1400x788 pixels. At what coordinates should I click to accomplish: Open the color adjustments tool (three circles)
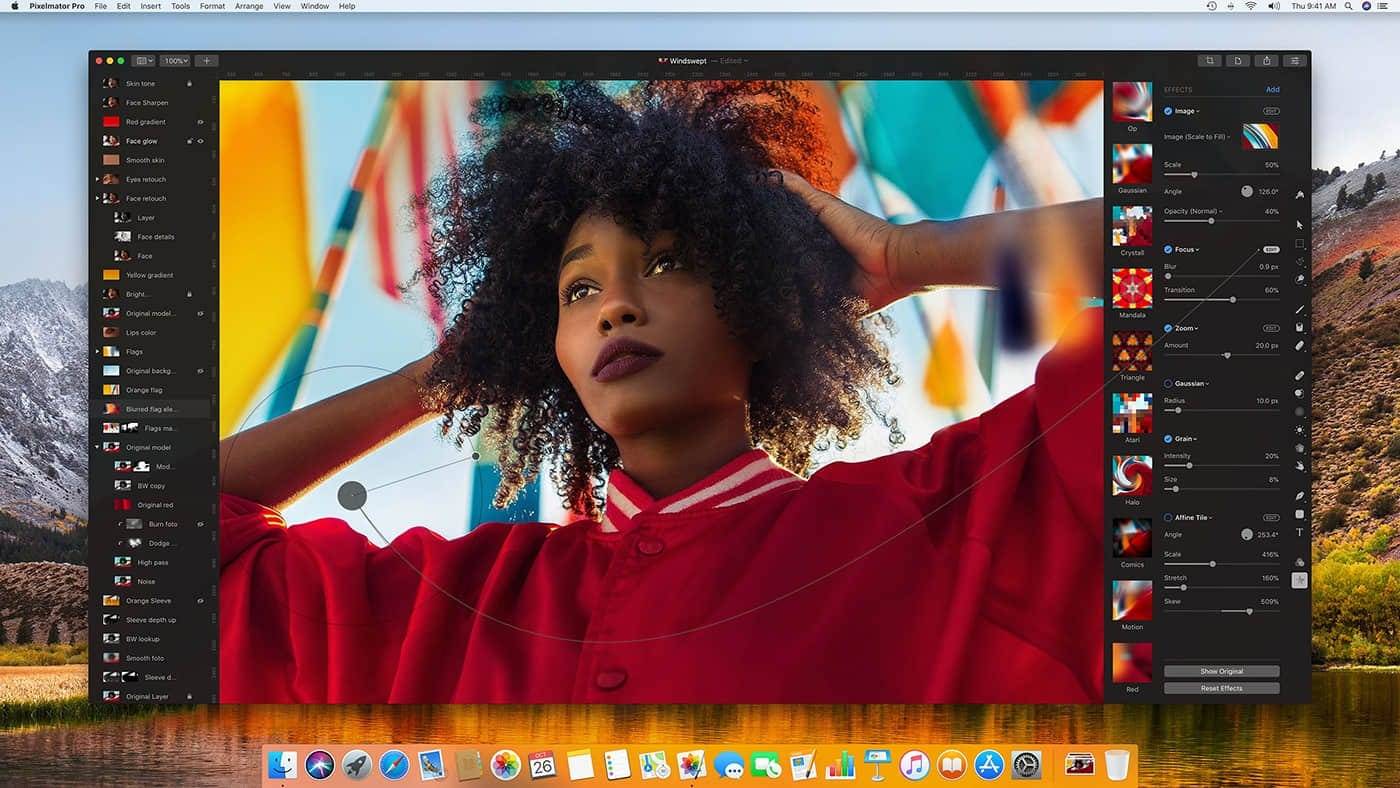(1299, 562)
